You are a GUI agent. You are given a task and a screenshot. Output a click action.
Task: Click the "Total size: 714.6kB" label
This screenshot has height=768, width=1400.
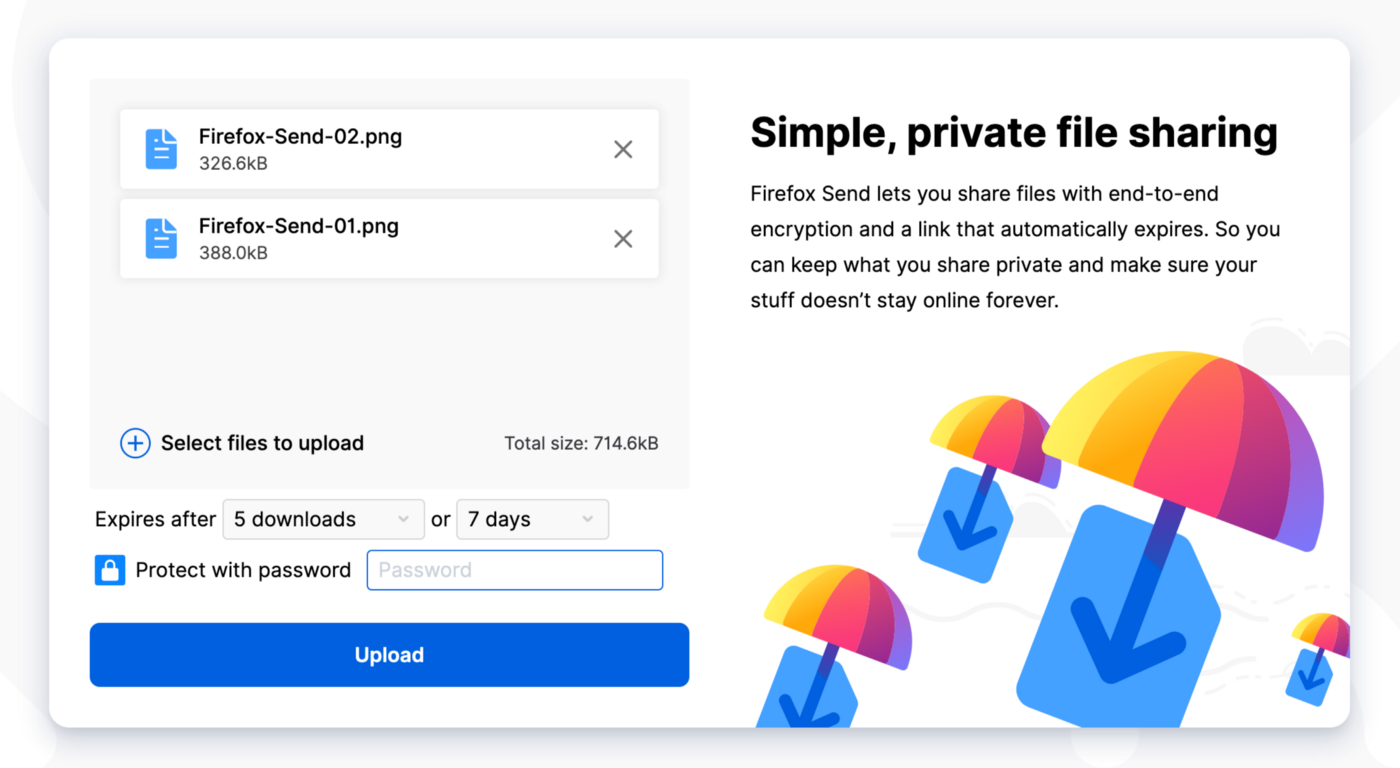[x=581, y=443]
